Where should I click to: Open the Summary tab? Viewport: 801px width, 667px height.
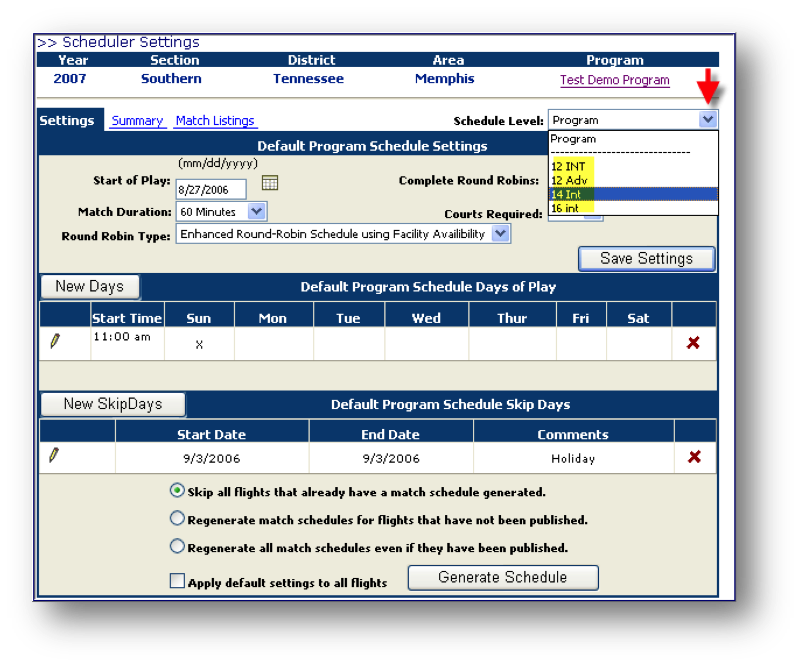pyautogui.click(x=137, y=121)
